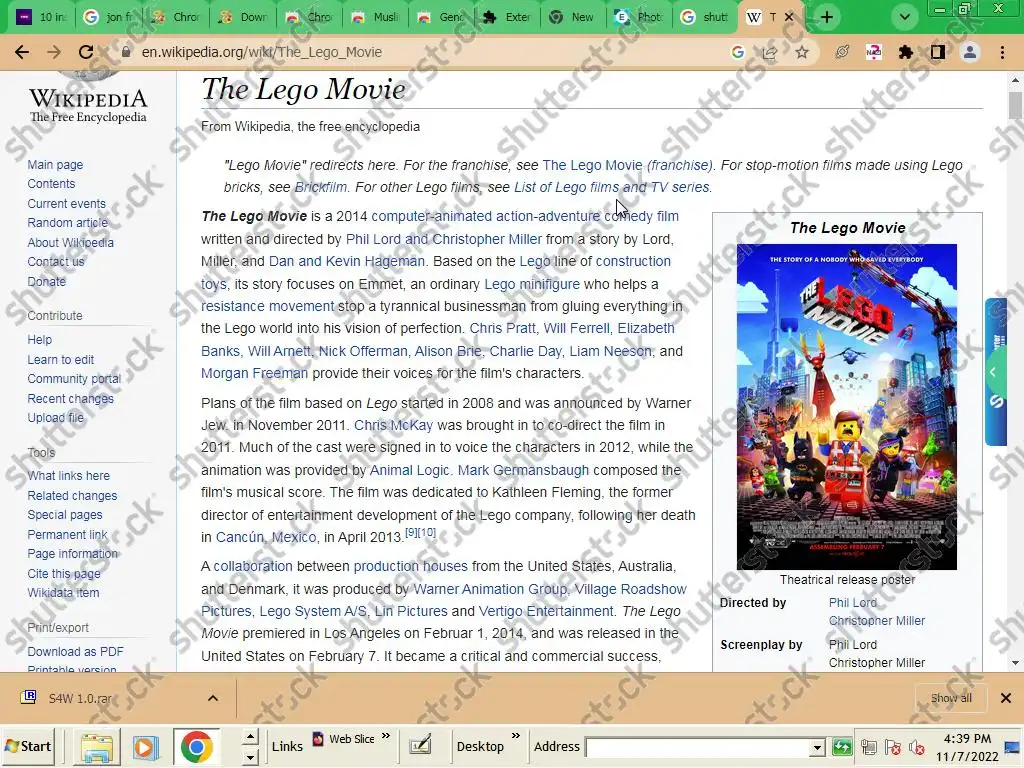Go to Random article
1024x768 pixels.
click(x=67, y=223)
